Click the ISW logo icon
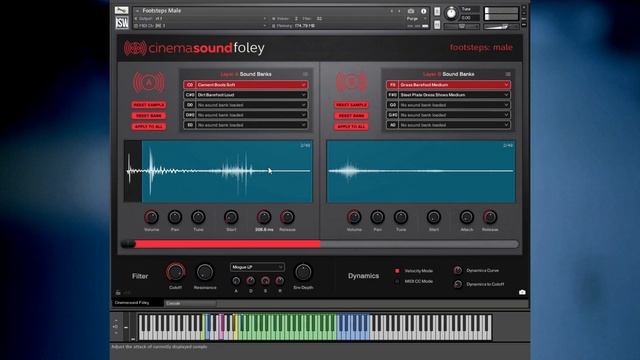This screenshot has width=640, height=360. coord(122,23)
